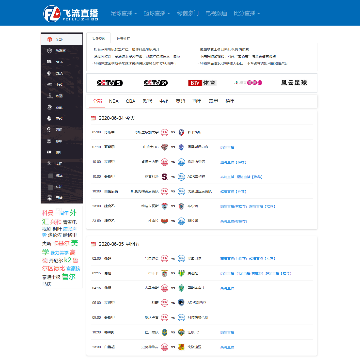Screen dimensions: 360x360
Task: Click the large green 学 tag
Action: coord(45,252)
